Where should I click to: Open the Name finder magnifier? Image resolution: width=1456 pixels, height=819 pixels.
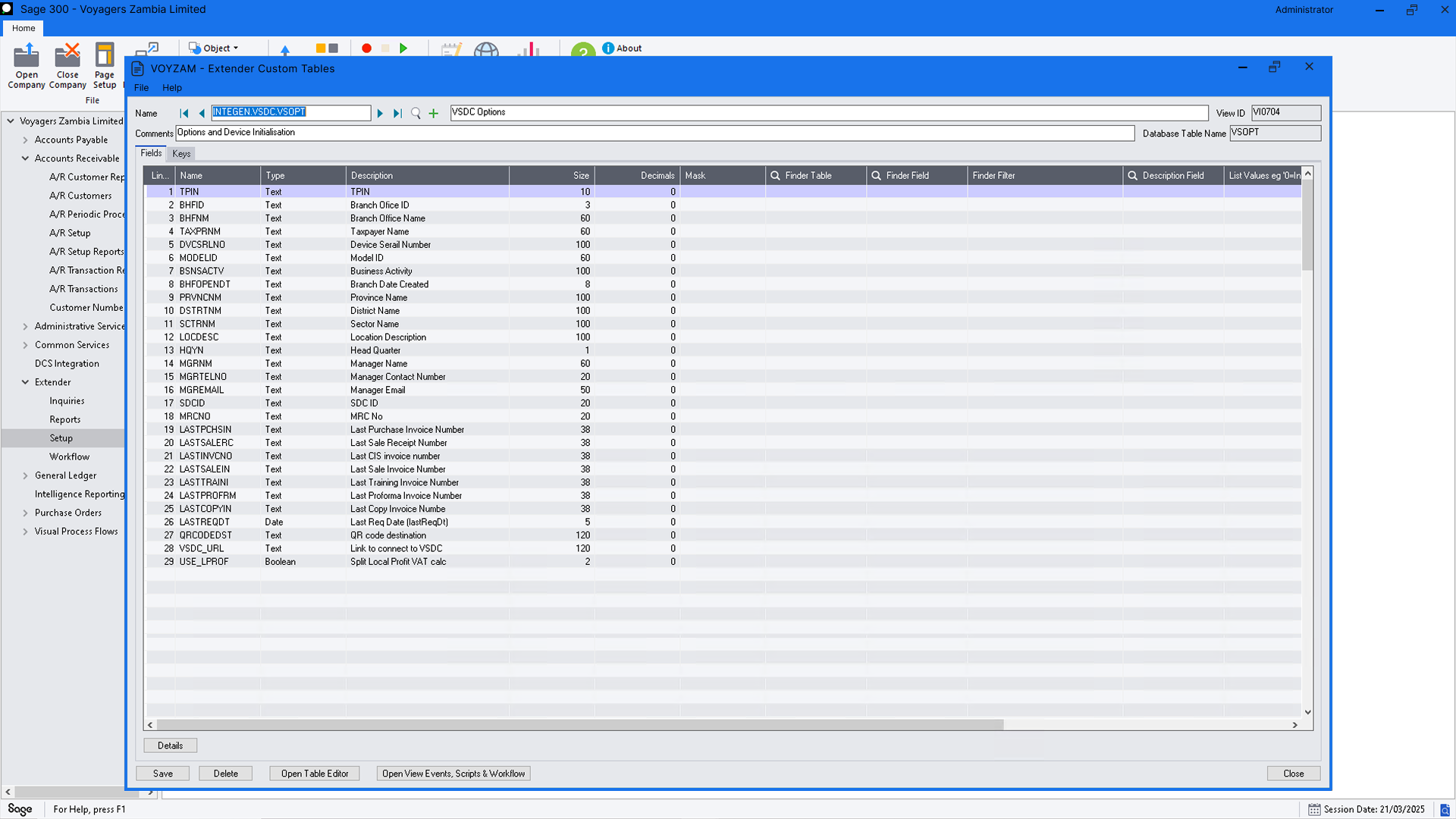416,113
